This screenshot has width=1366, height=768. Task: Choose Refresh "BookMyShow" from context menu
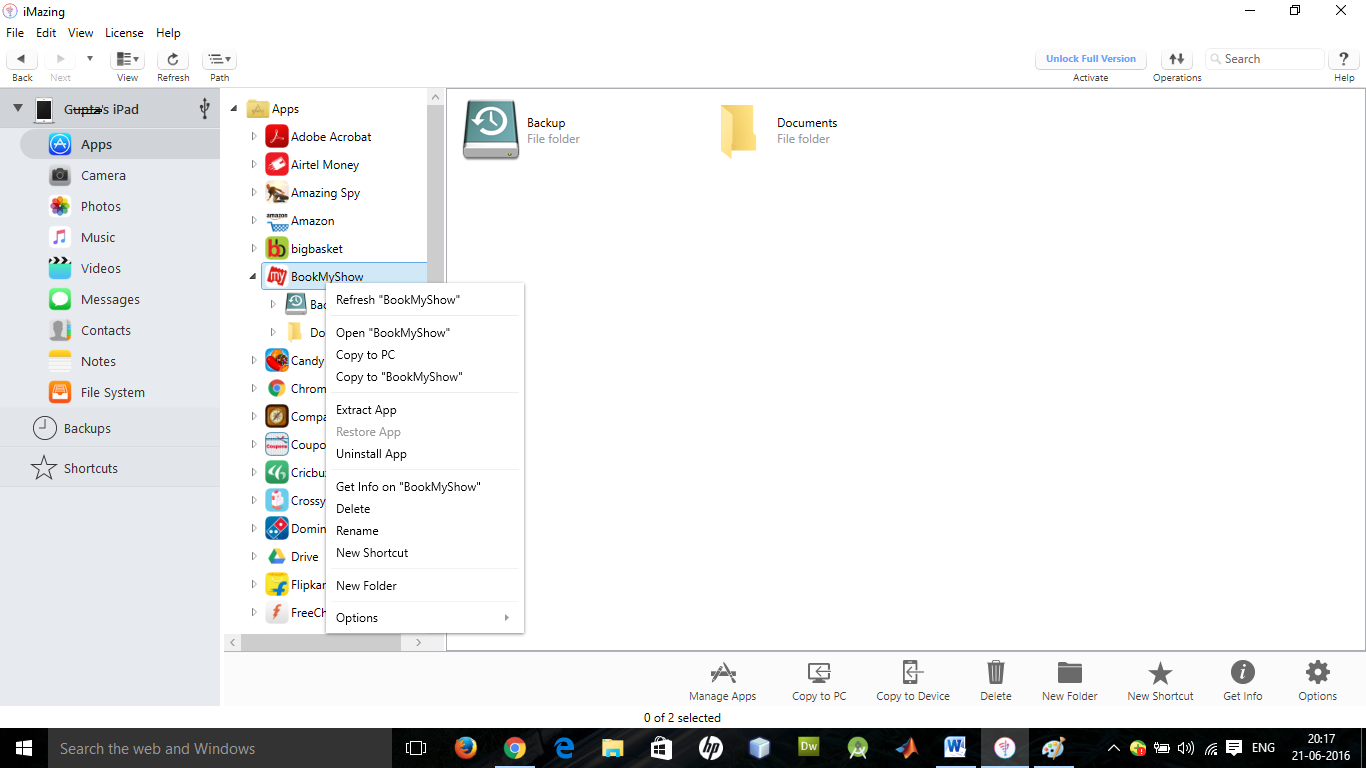[424, 300]
